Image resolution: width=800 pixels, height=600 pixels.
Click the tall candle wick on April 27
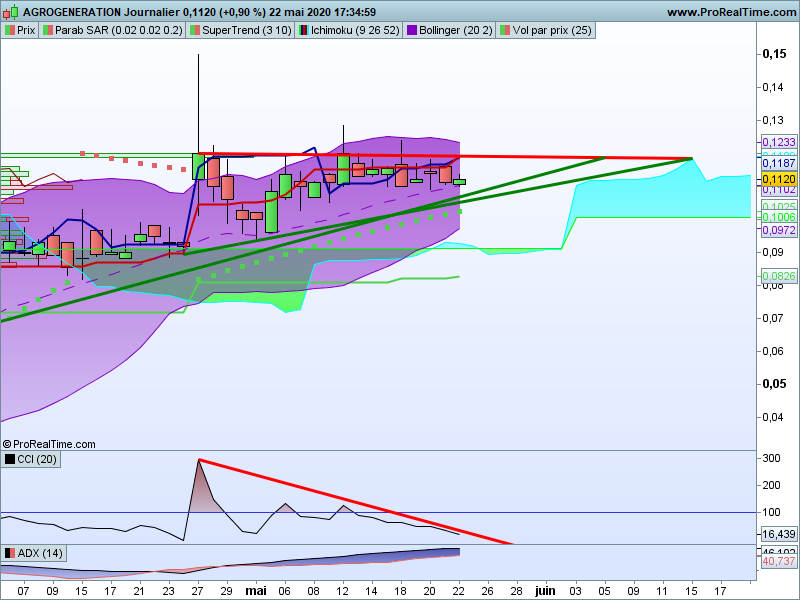pyautogui.click(x=198, y=102)
